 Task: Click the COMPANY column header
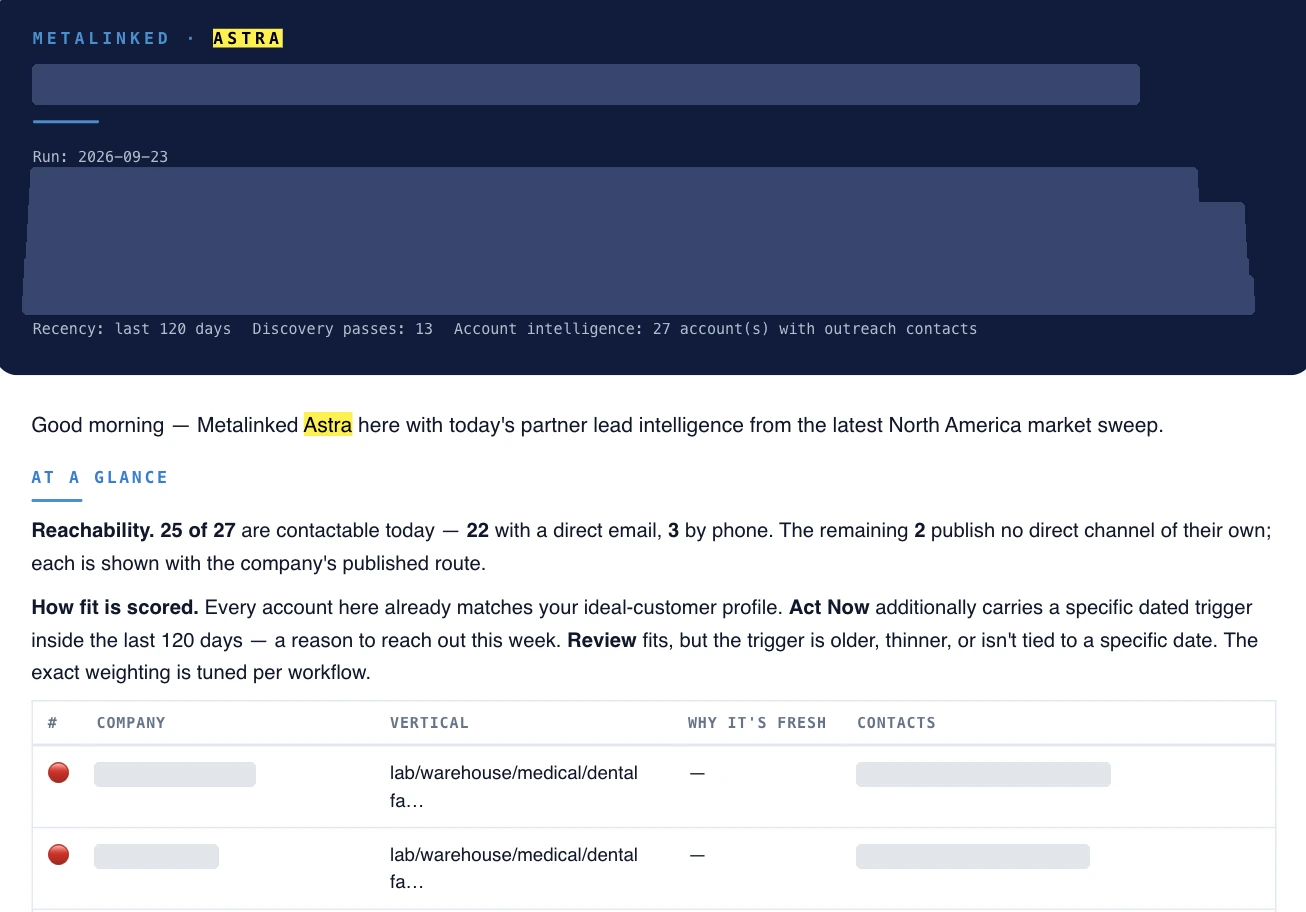coord(131,722)
